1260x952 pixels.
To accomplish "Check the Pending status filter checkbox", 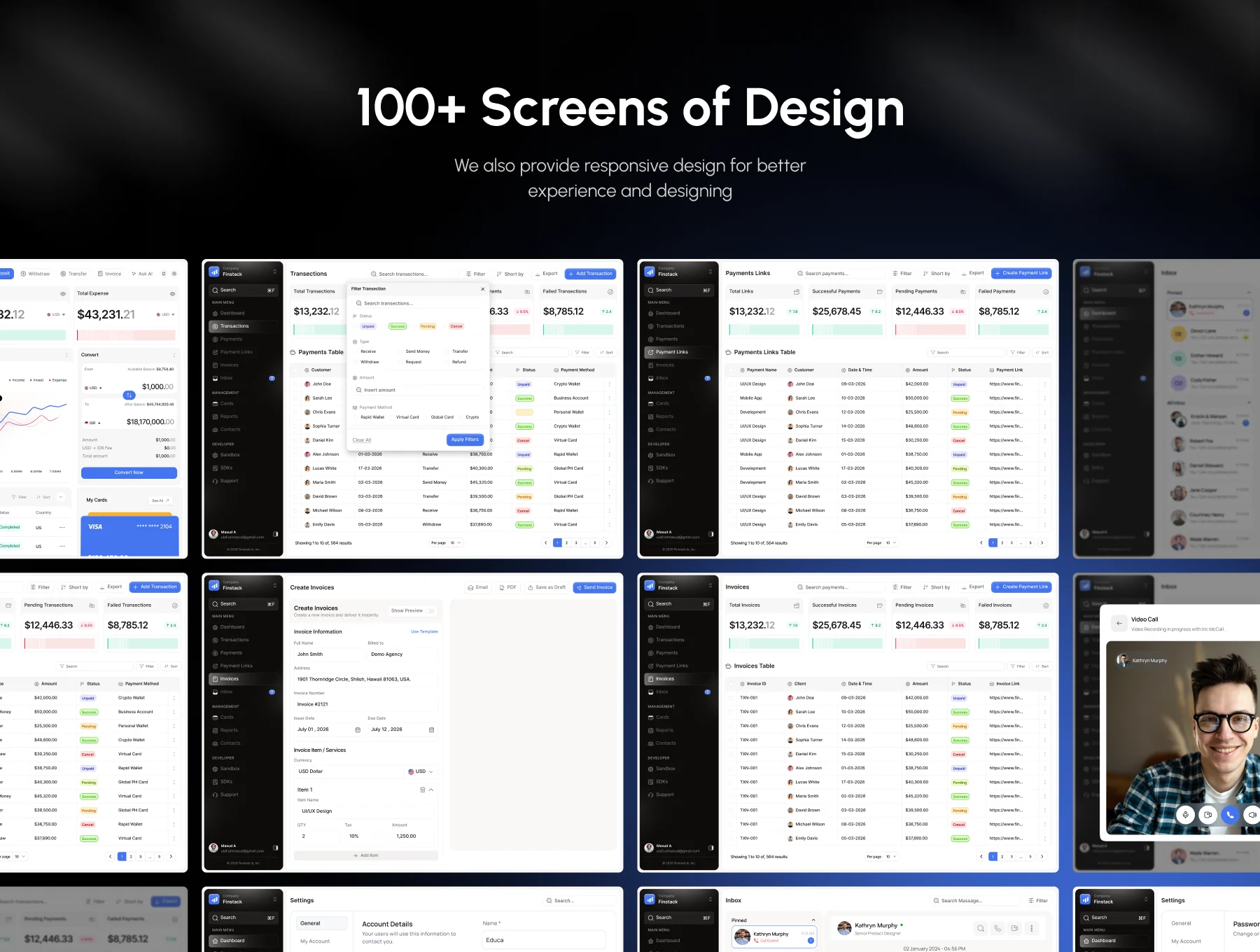I will [416, 326].
